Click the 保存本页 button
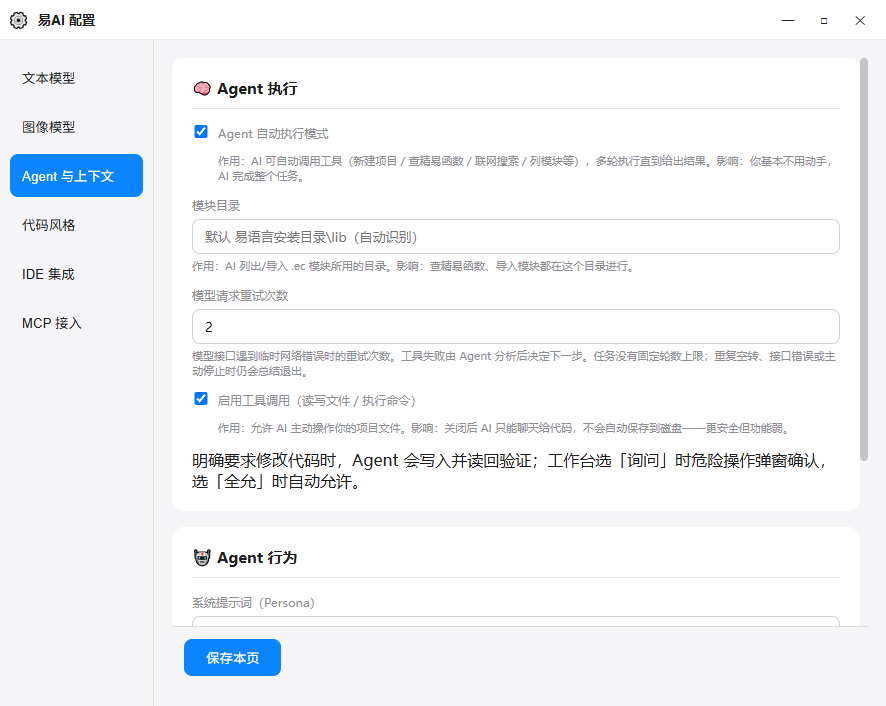886x706 pixels. (232, 657)
